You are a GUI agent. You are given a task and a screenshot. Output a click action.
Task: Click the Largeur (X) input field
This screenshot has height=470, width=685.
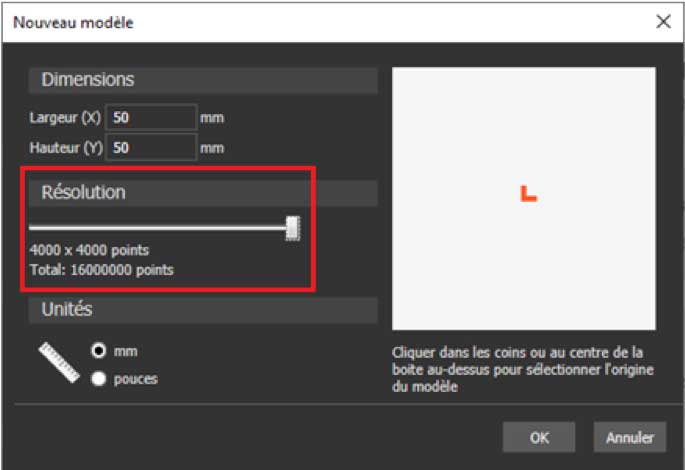coord(150,117)
